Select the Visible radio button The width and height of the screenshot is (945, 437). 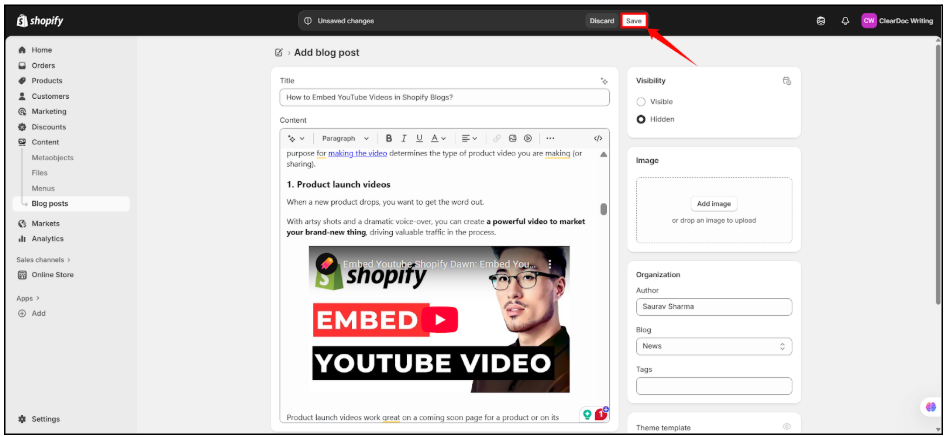[x=641, y=102]
